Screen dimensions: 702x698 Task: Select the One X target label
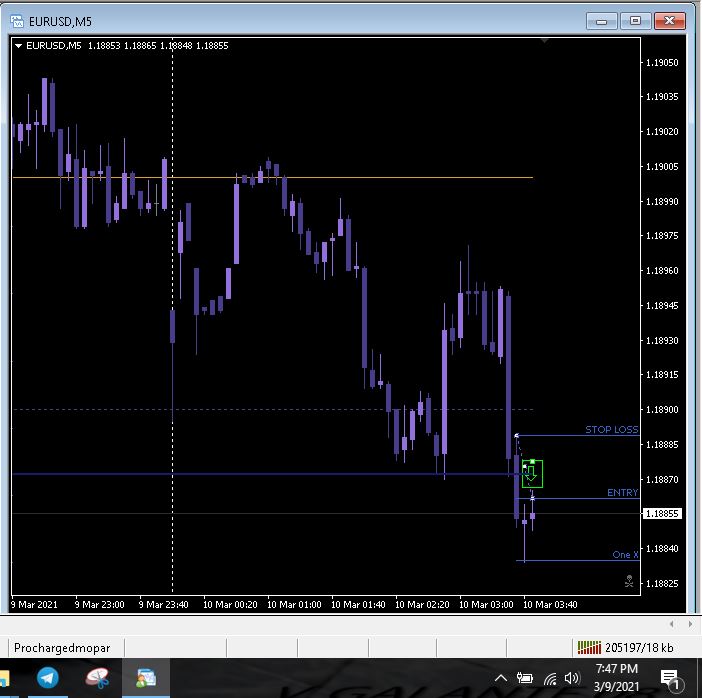[625, 554]
